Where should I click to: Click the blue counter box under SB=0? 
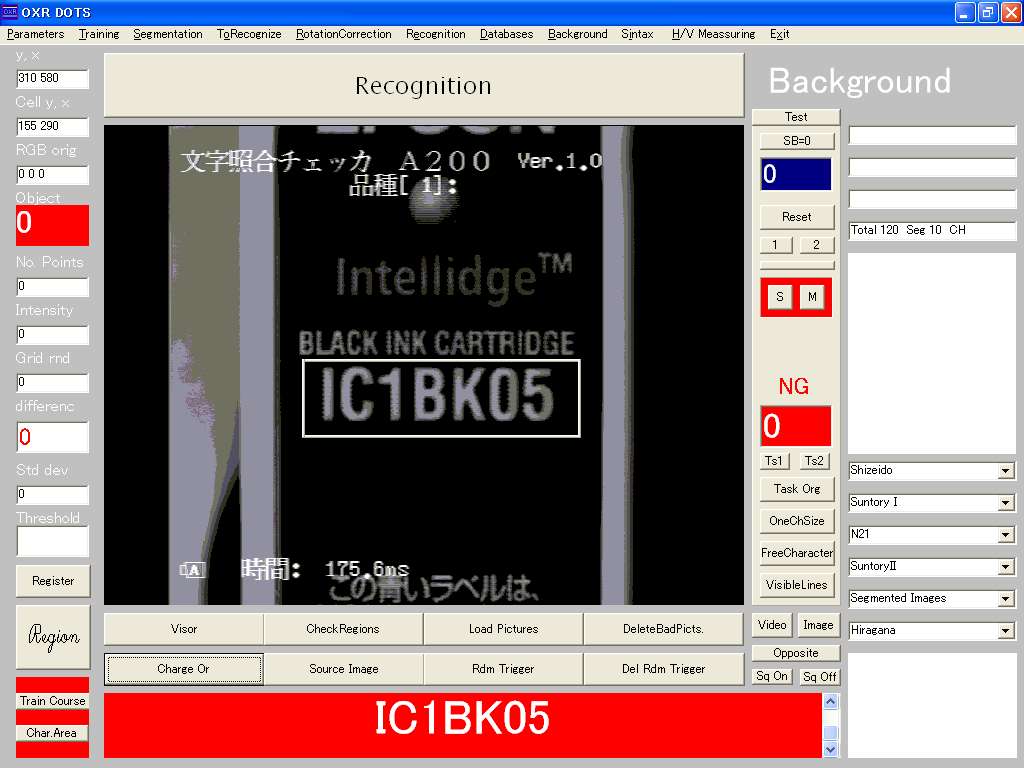pos(796,174)
